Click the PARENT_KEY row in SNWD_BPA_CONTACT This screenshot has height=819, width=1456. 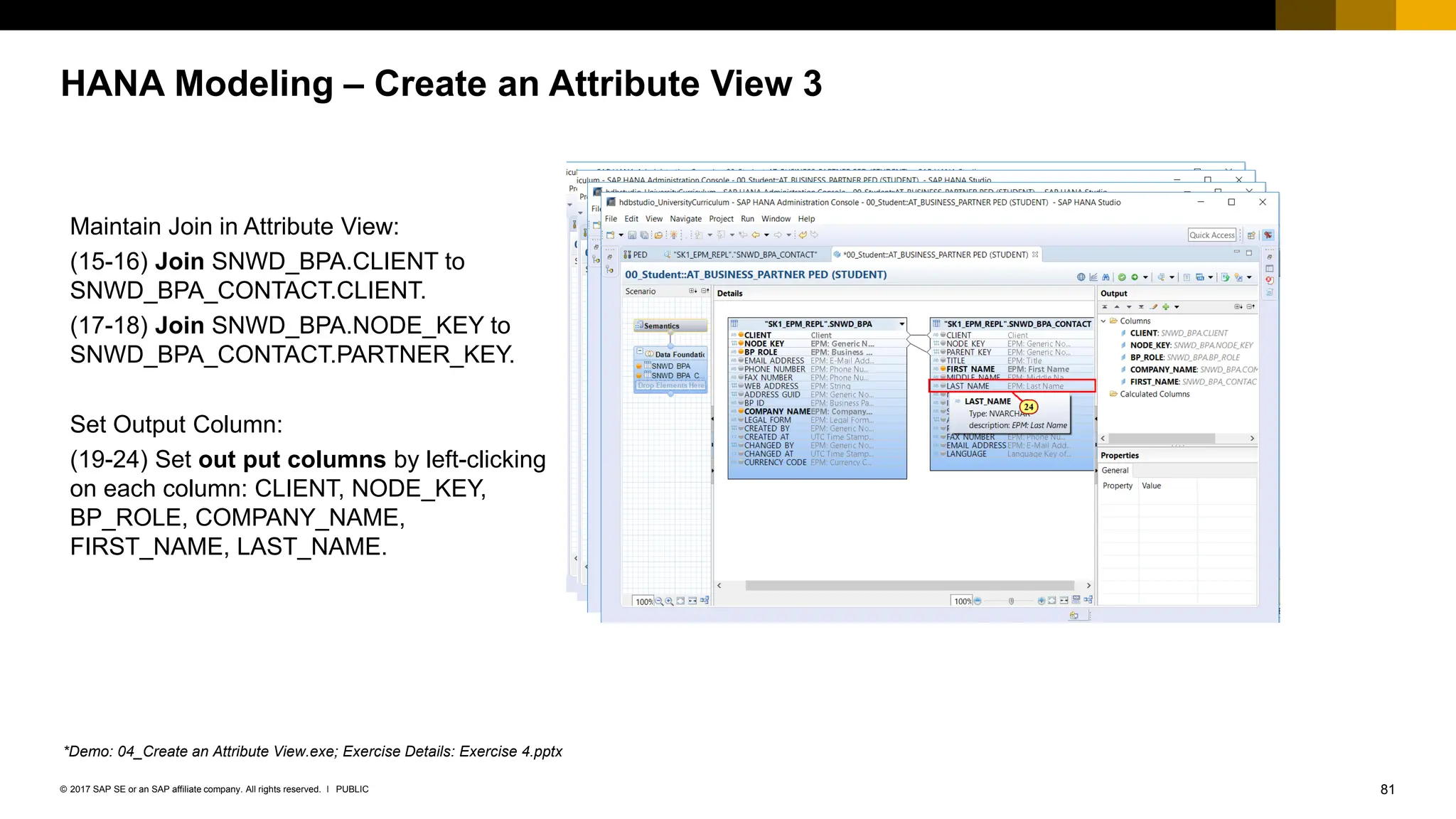tap(1012, 352)
